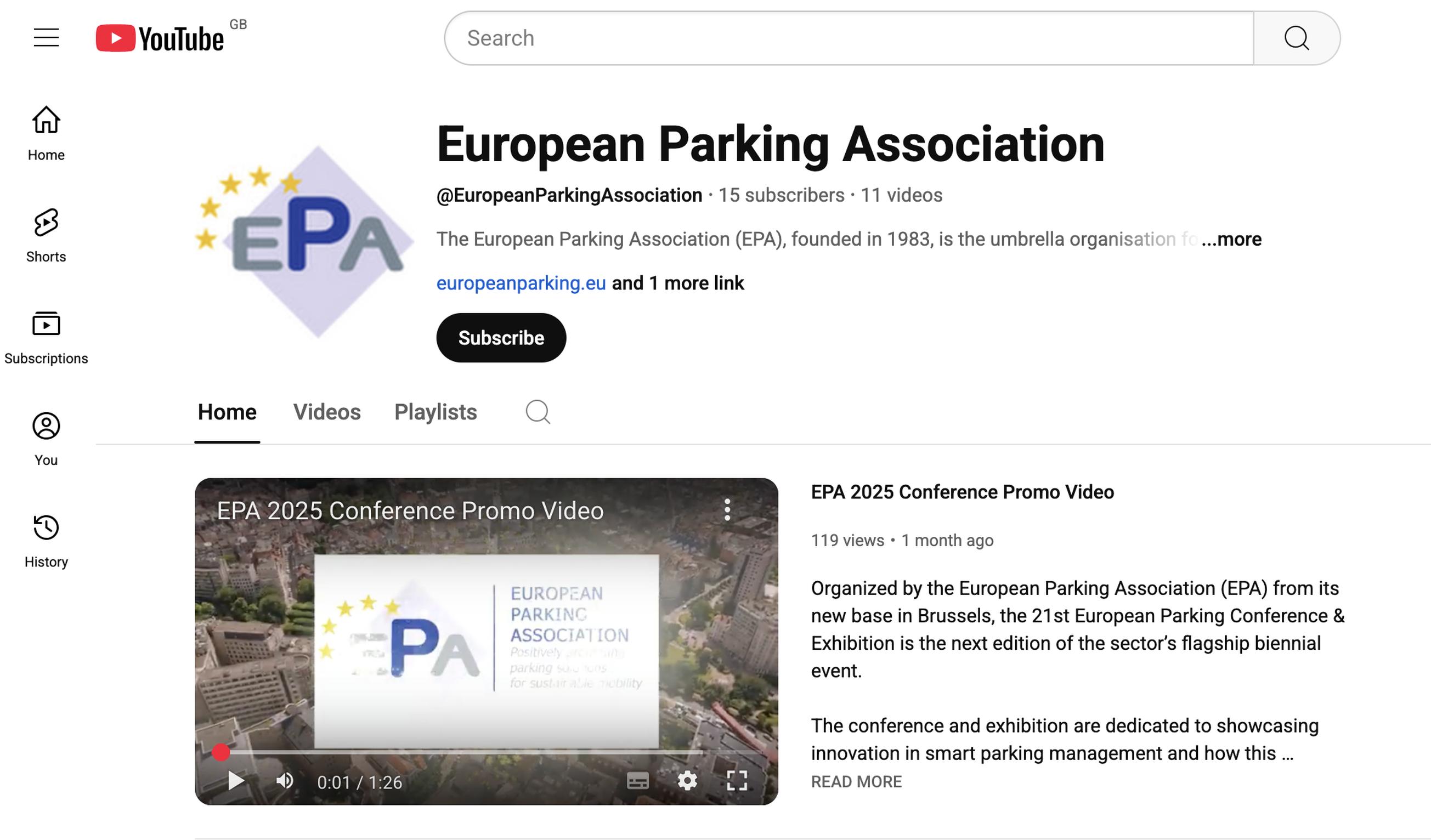Mute the video with the speaker icon
1431x840 pixels.
click(x=285, y=781)
